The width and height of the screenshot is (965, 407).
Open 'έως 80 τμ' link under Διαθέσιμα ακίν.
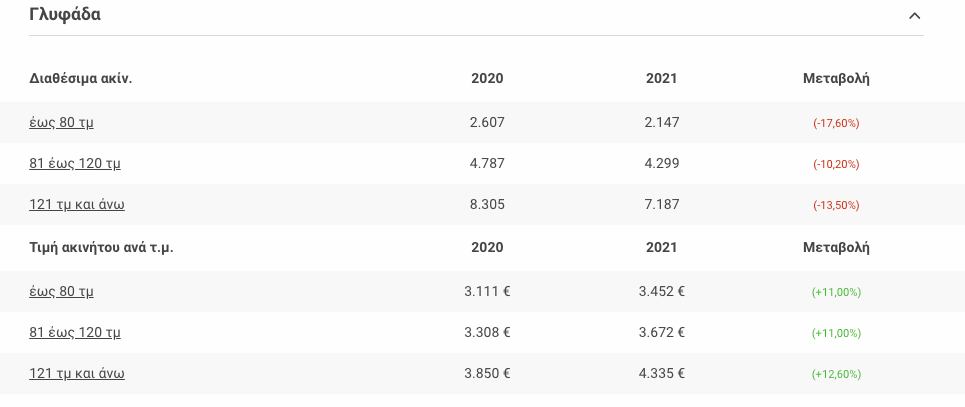pyautogui.click(x=62, y=122)
